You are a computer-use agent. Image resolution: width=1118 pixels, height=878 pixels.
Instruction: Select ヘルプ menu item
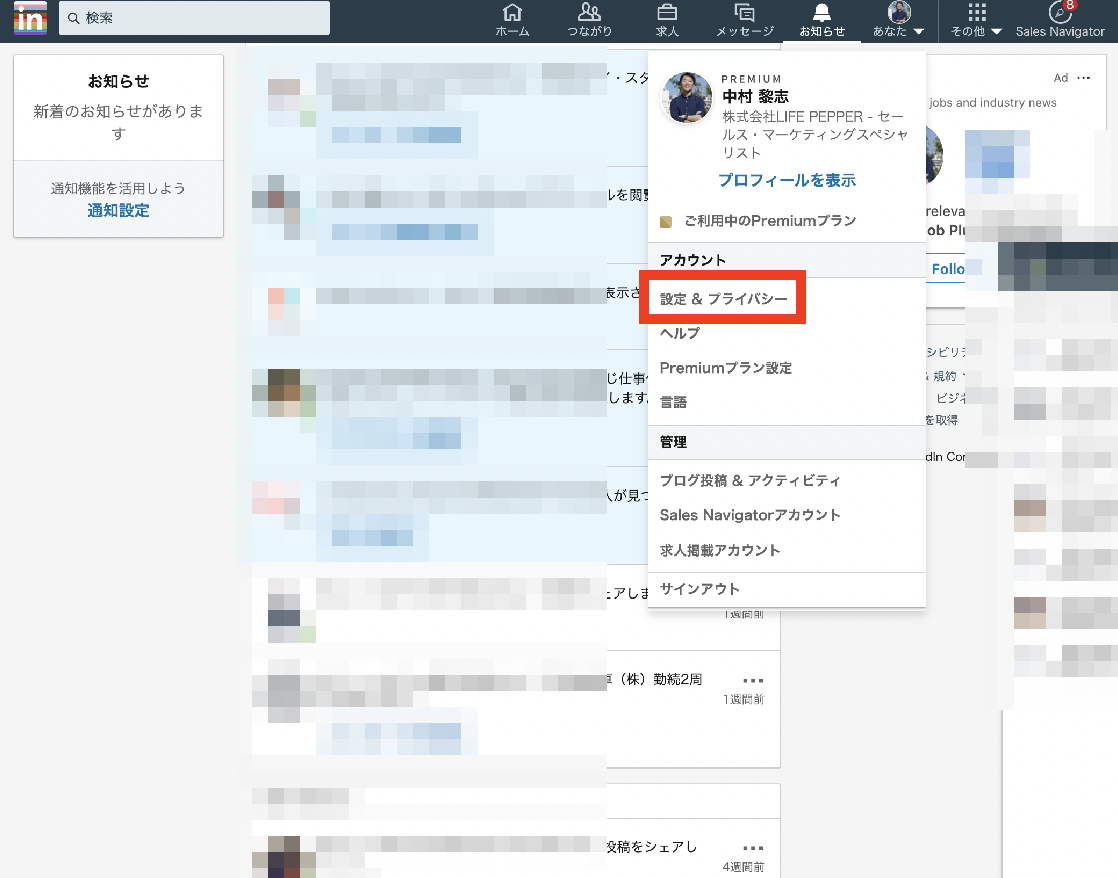pyautogui.click(x=680, y=333)
